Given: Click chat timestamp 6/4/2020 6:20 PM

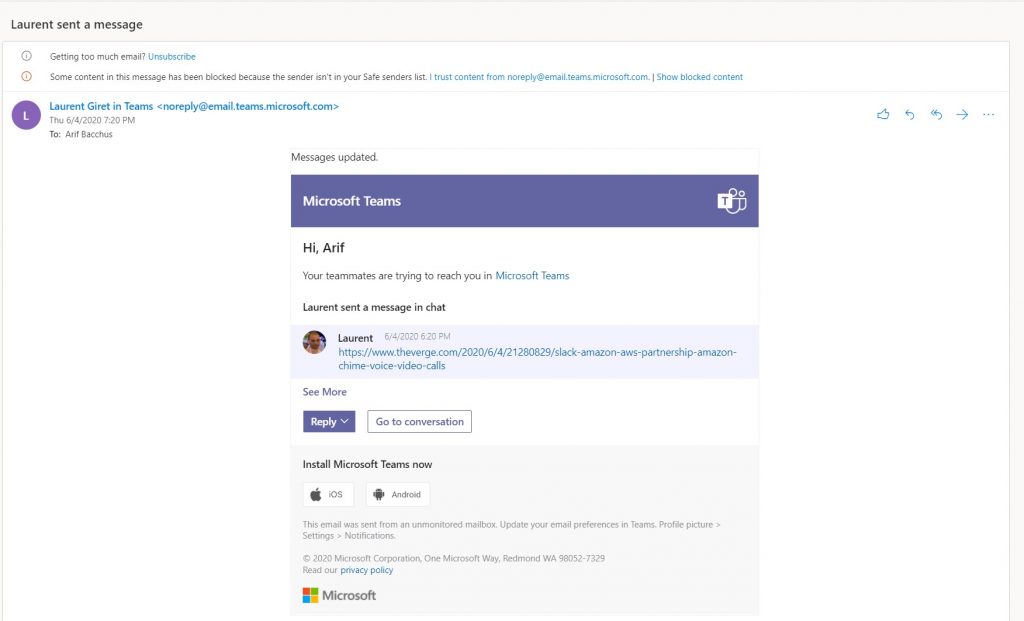Looking at the screenshot, I should tap(417, 336).
